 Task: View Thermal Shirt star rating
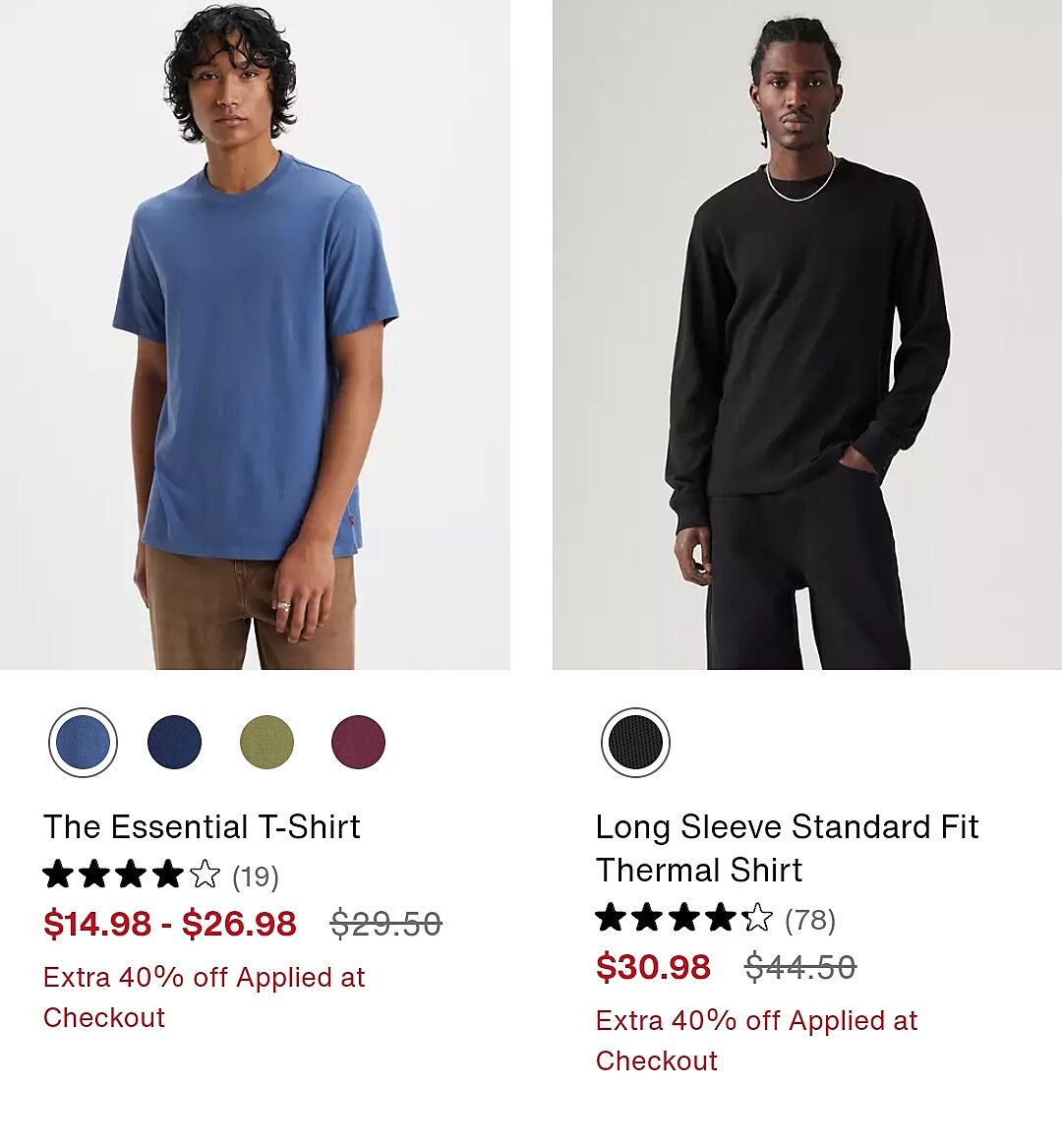click(x=683, y=918)
